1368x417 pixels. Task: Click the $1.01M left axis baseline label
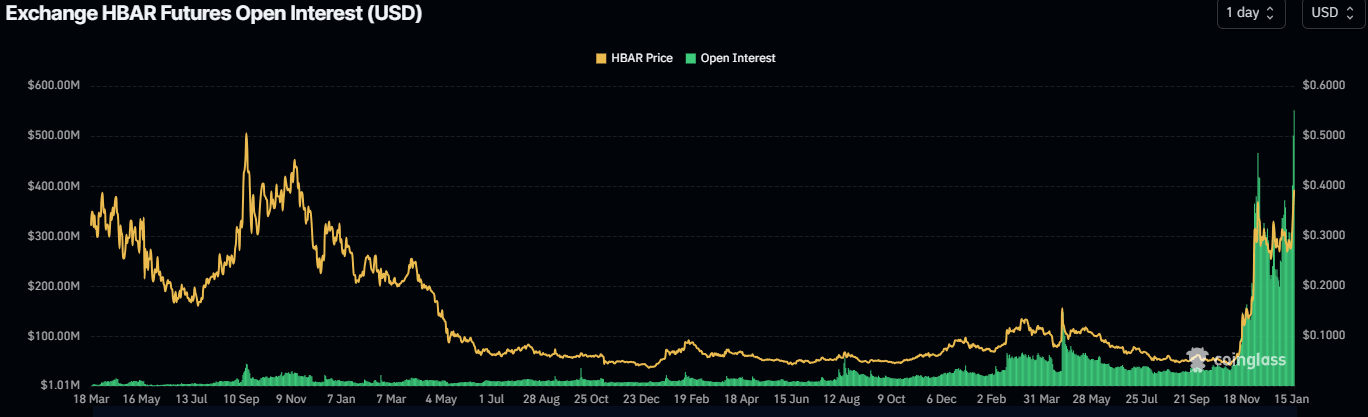click(x=60, y=384)
